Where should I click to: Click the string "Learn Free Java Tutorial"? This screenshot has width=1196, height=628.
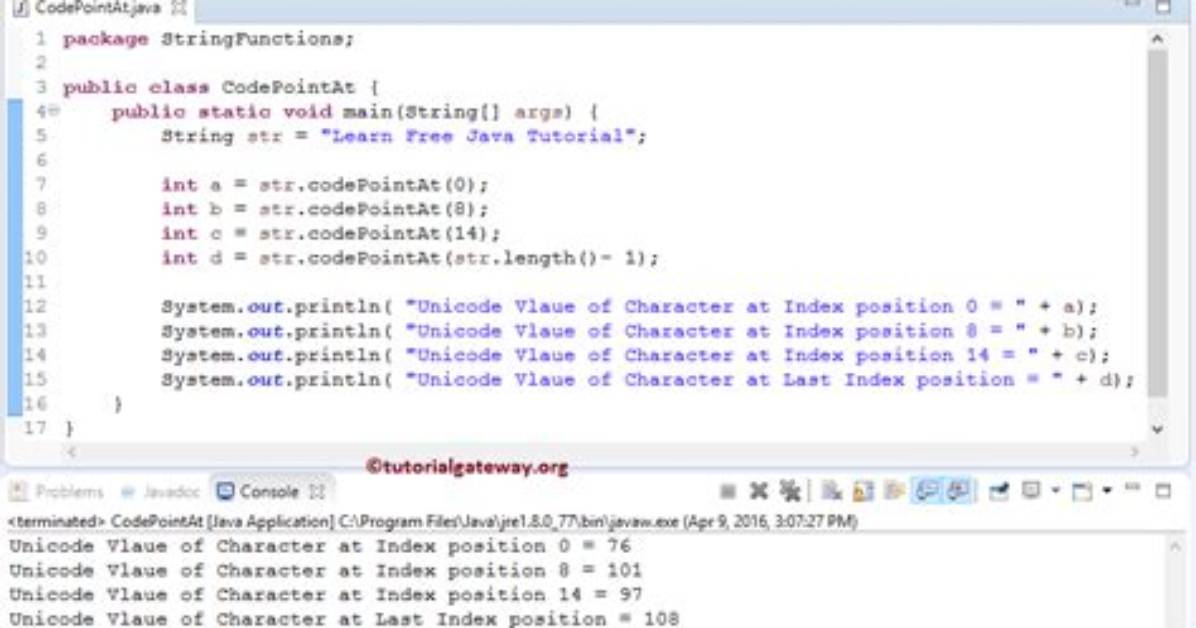coord(478,136)
